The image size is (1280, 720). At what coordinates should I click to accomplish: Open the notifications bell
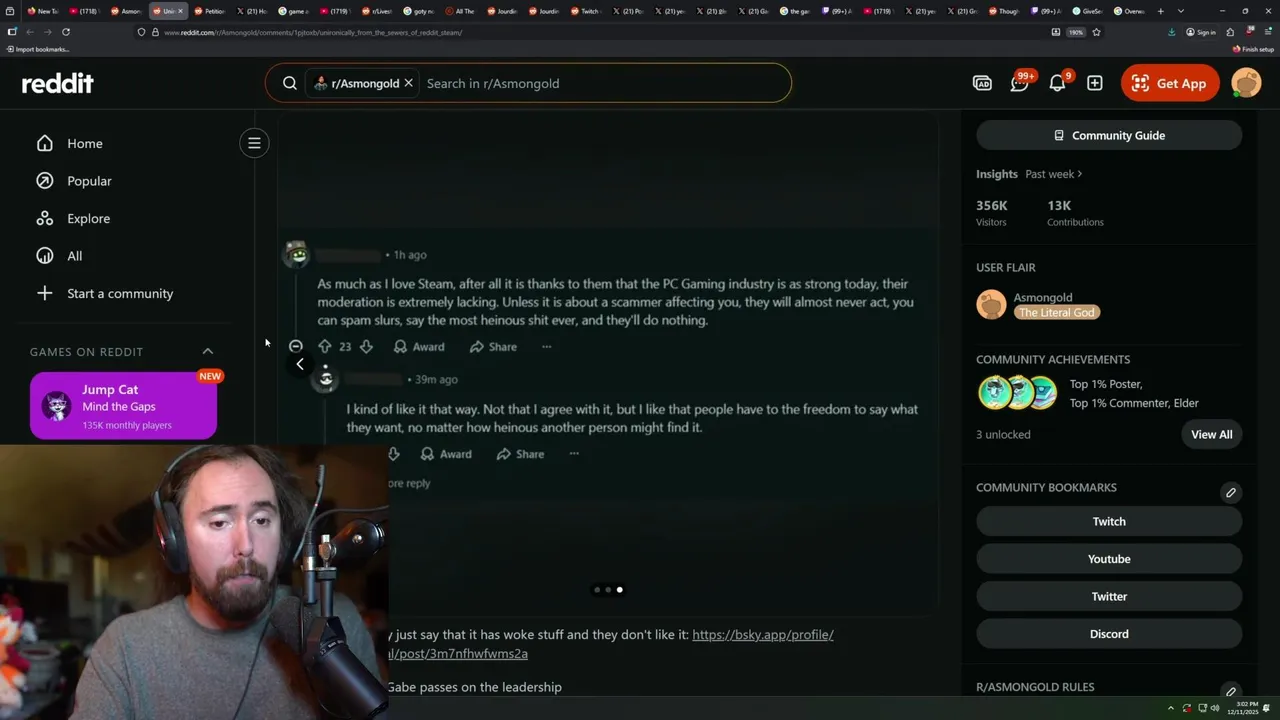pyautogui.click(x=1057, y=84)
